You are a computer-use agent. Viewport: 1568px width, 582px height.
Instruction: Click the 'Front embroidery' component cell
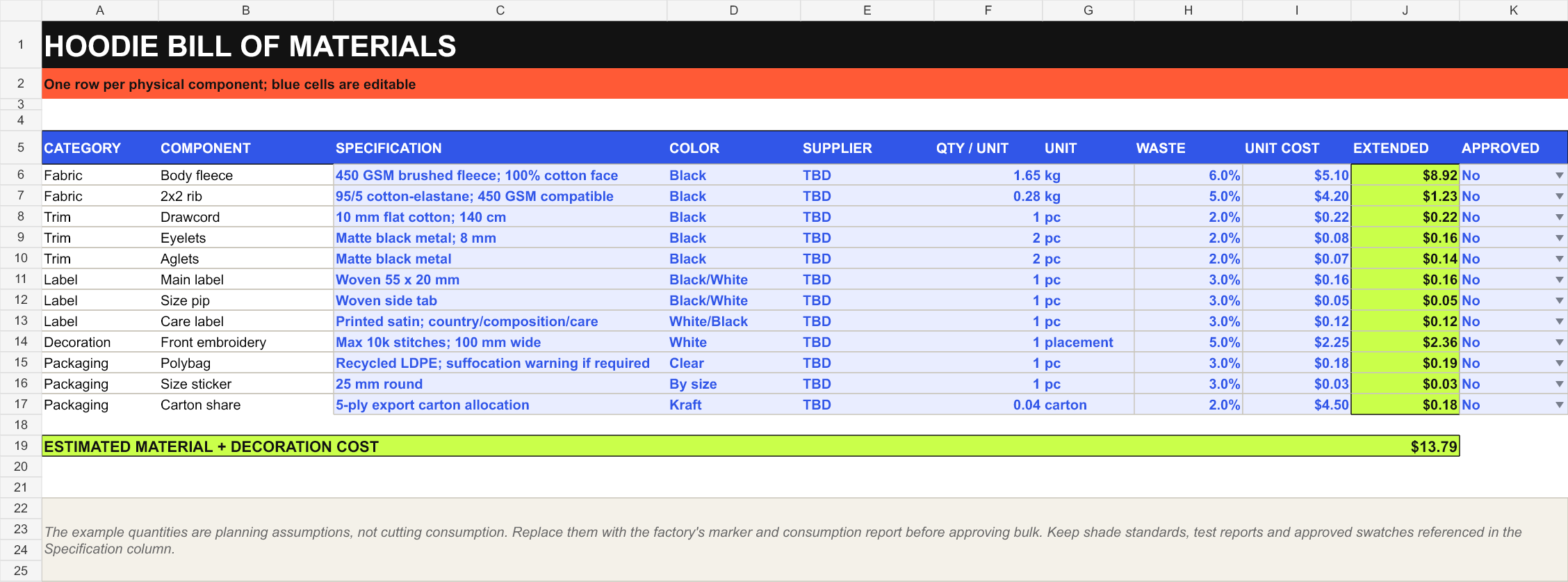click(x=246, y=342)
